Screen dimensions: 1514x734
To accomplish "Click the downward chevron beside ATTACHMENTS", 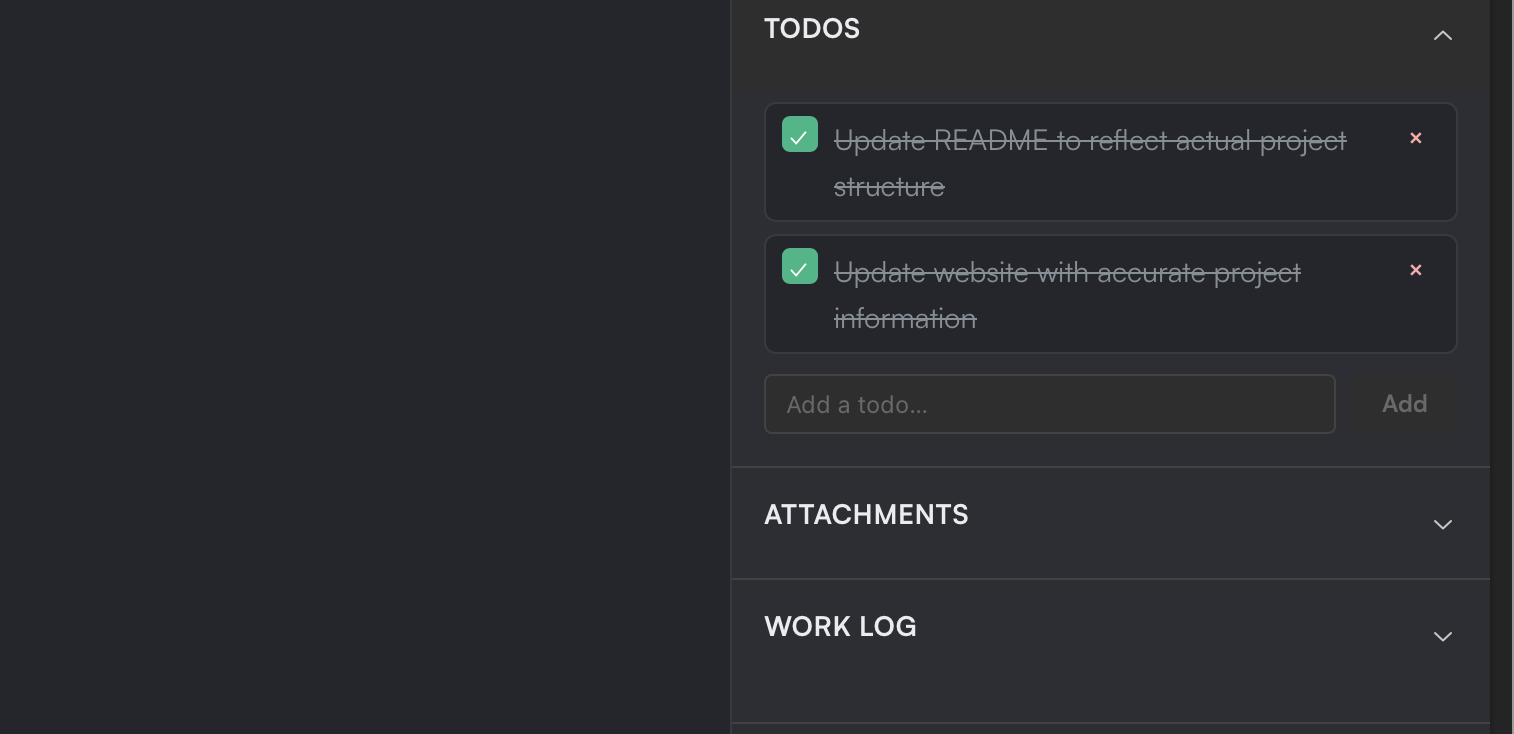I will (x=1443, y=525).
